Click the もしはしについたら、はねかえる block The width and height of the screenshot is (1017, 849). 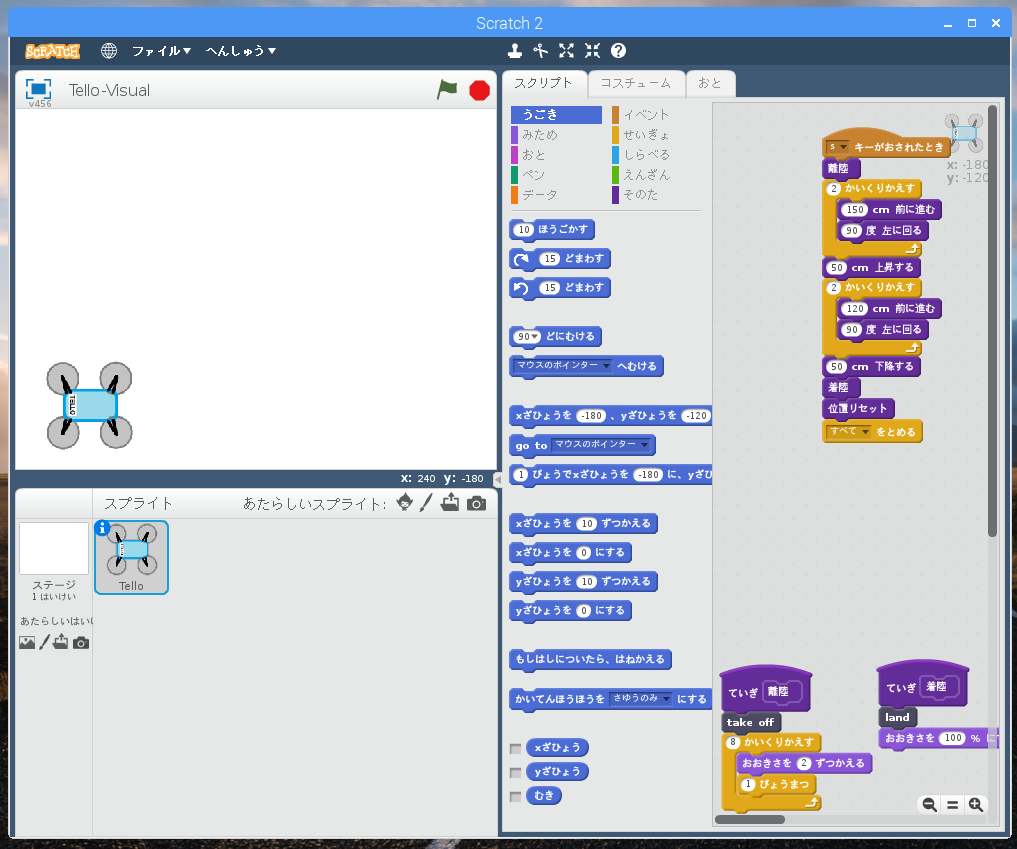point(590,660)
